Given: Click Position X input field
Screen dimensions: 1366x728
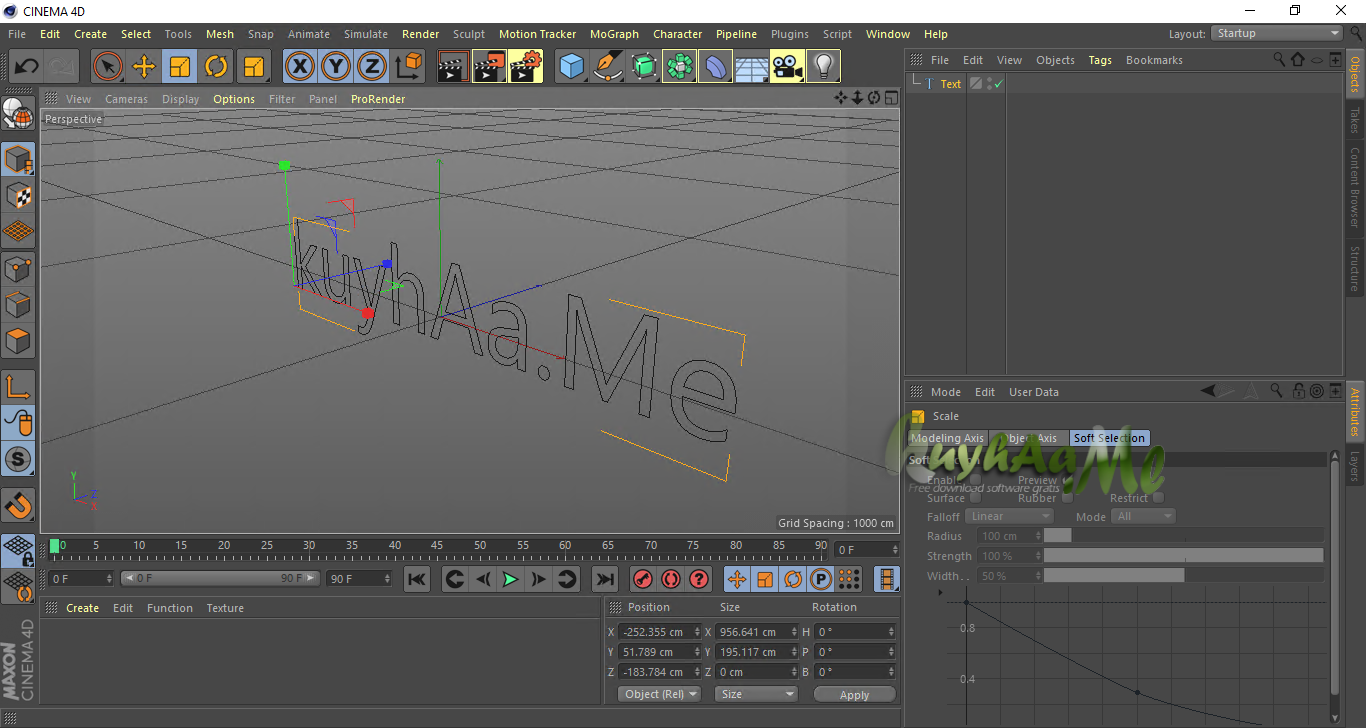Looking at the screenshot, I should 658,632.
